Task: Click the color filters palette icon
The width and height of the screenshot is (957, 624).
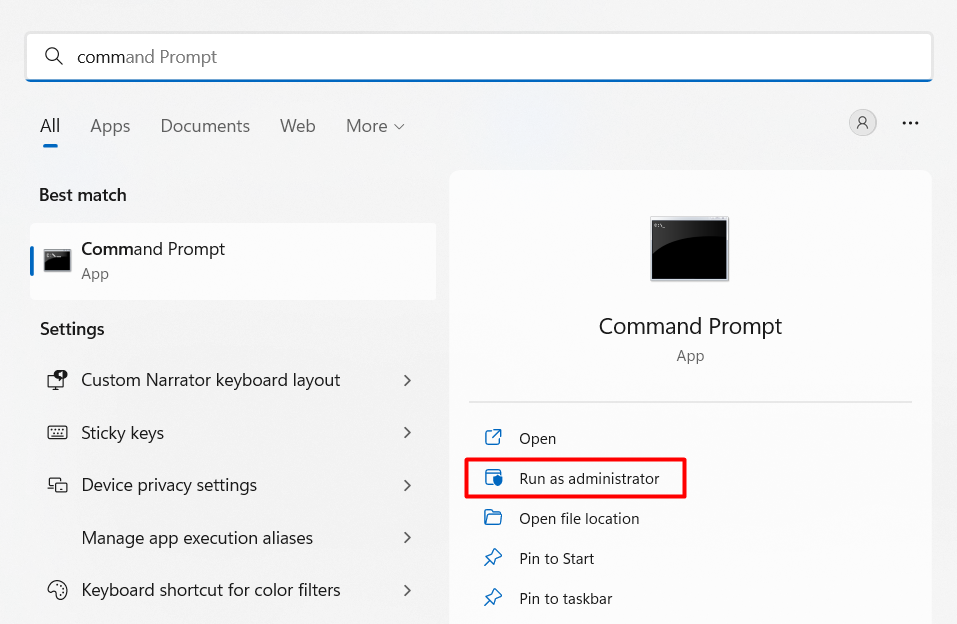Action: (57, 590)
